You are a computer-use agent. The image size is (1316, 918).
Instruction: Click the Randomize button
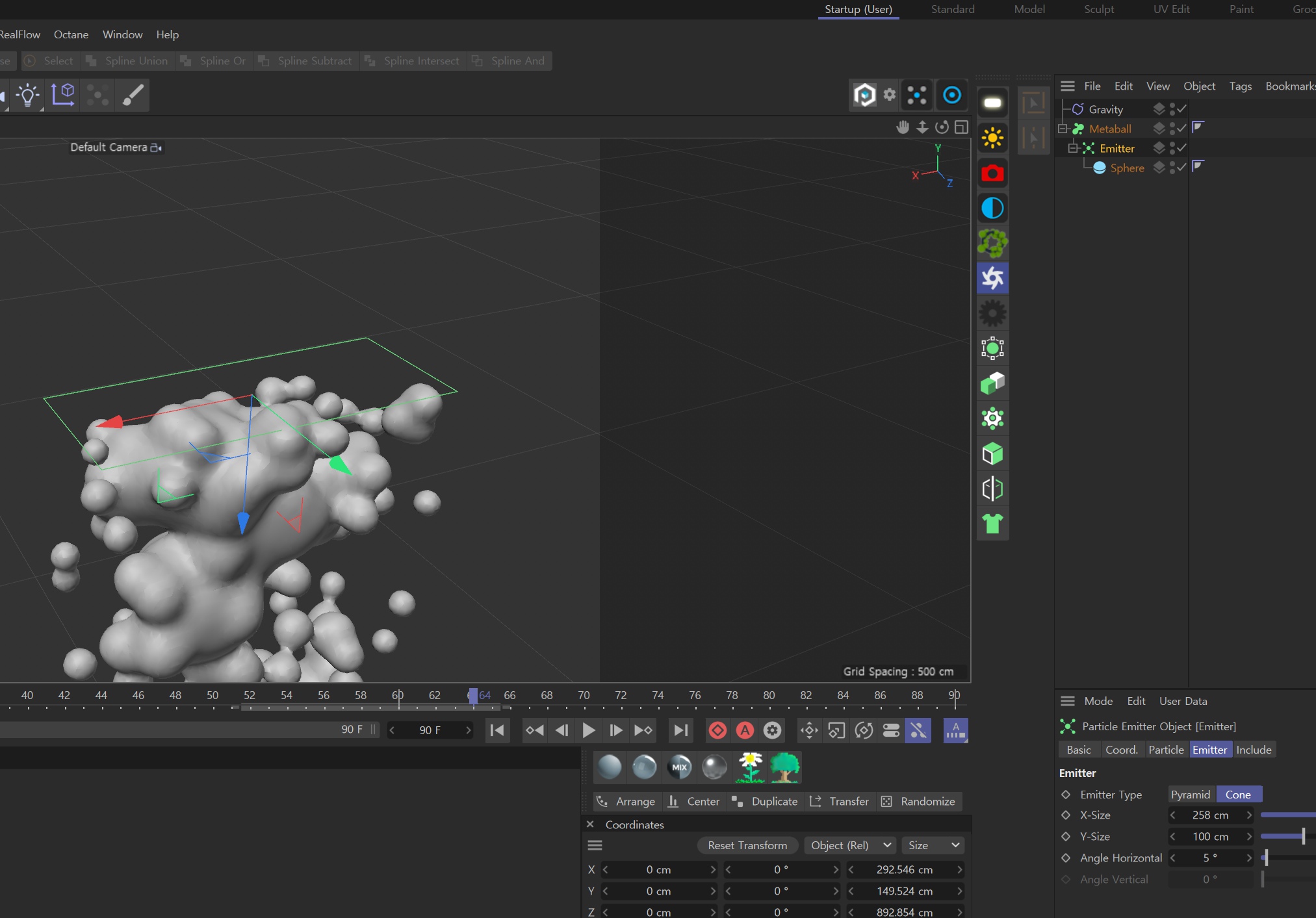[x=918, y=801]
